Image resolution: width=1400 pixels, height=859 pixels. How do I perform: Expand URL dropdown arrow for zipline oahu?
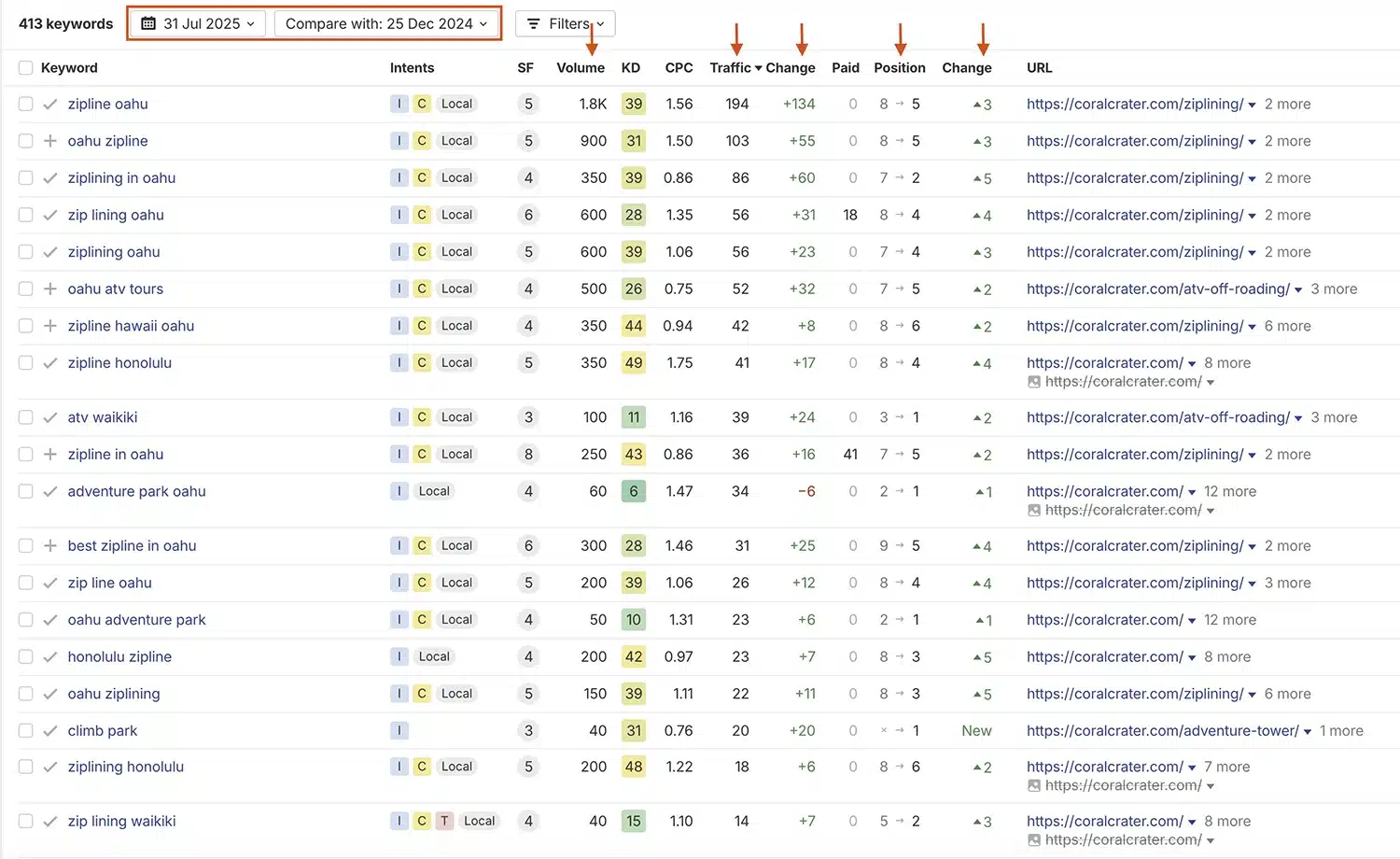[1252, 105]
